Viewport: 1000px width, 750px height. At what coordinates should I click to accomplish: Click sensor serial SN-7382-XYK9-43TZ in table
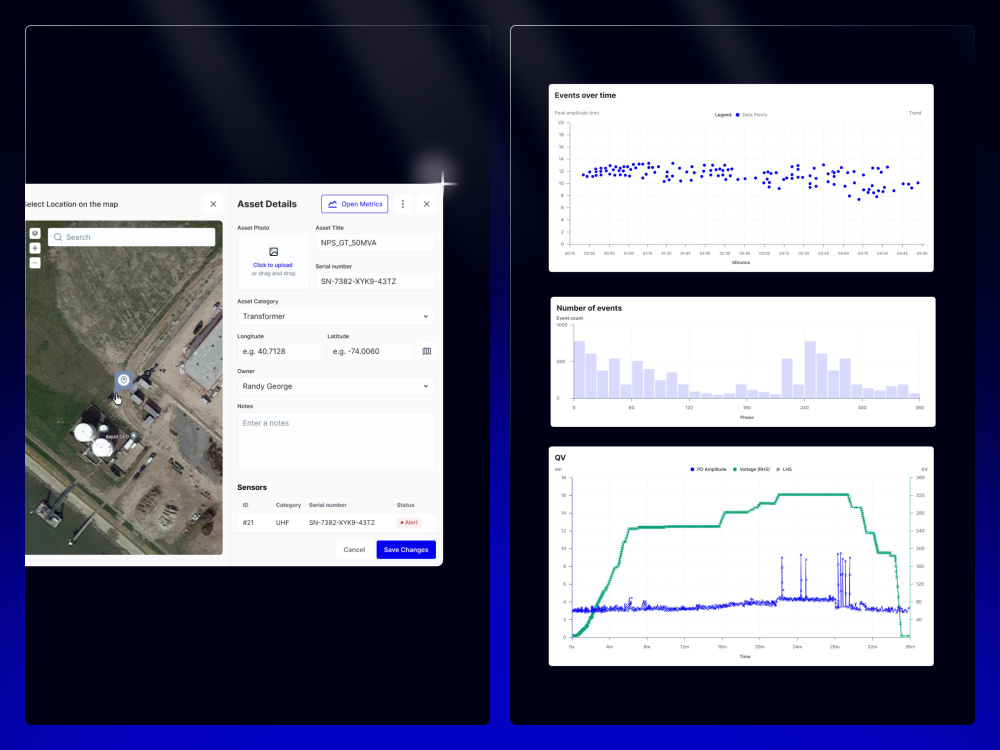(x=342, y=522)
